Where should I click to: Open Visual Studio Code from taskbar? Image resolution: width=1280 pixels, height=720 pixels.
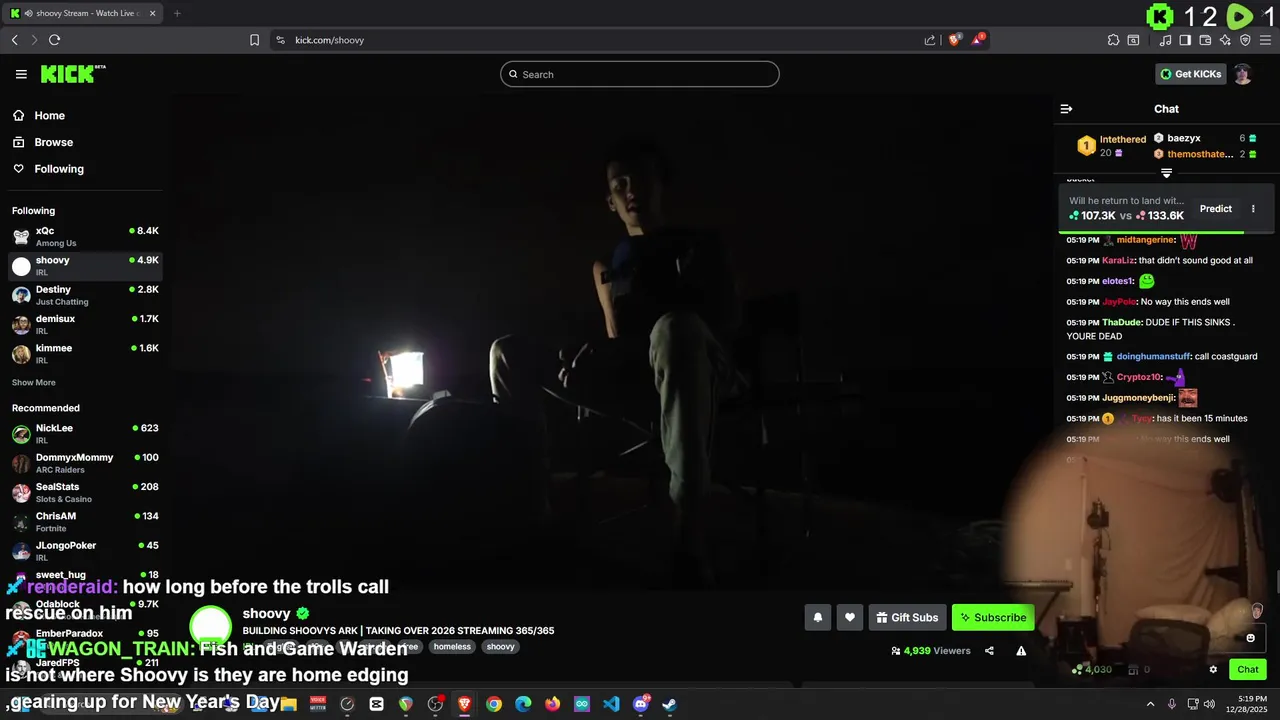[x=612, y=704]
